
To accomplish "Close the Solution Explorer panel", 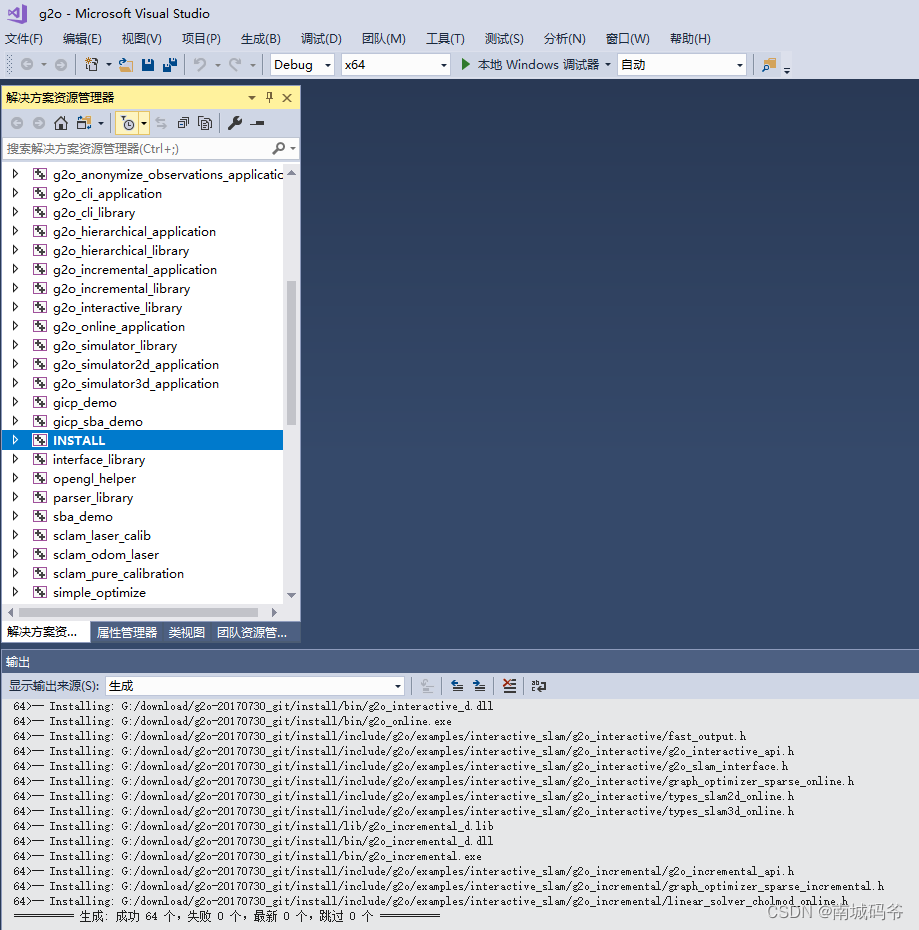I will click(287, 97).
